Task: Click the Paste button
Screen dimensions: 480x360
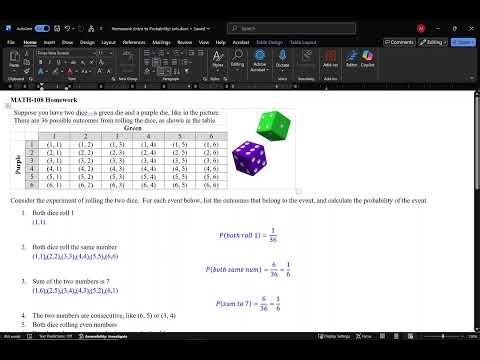Action: point(14,59)
